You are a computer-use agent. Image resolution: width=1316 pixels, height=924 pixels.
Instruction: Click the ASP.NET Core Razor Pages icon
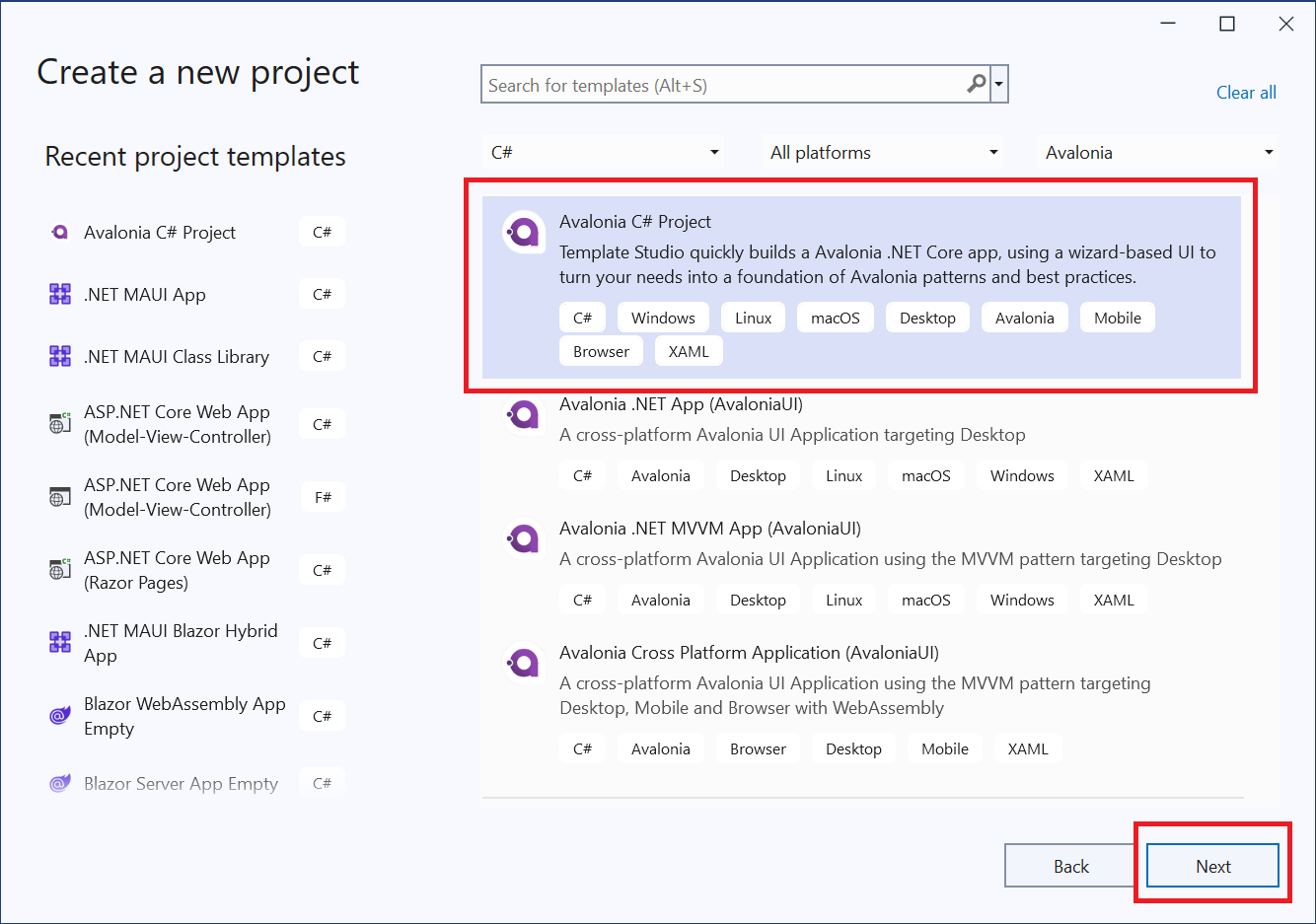click(60, 570)
